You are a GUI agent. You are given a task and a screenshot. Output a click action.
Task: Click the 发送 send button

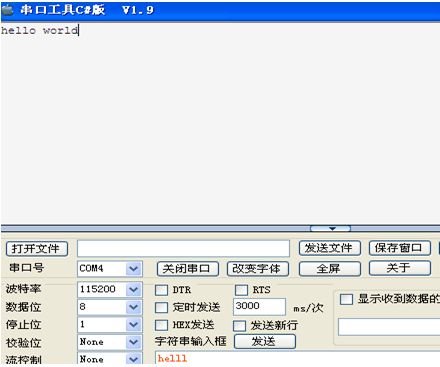265,341
